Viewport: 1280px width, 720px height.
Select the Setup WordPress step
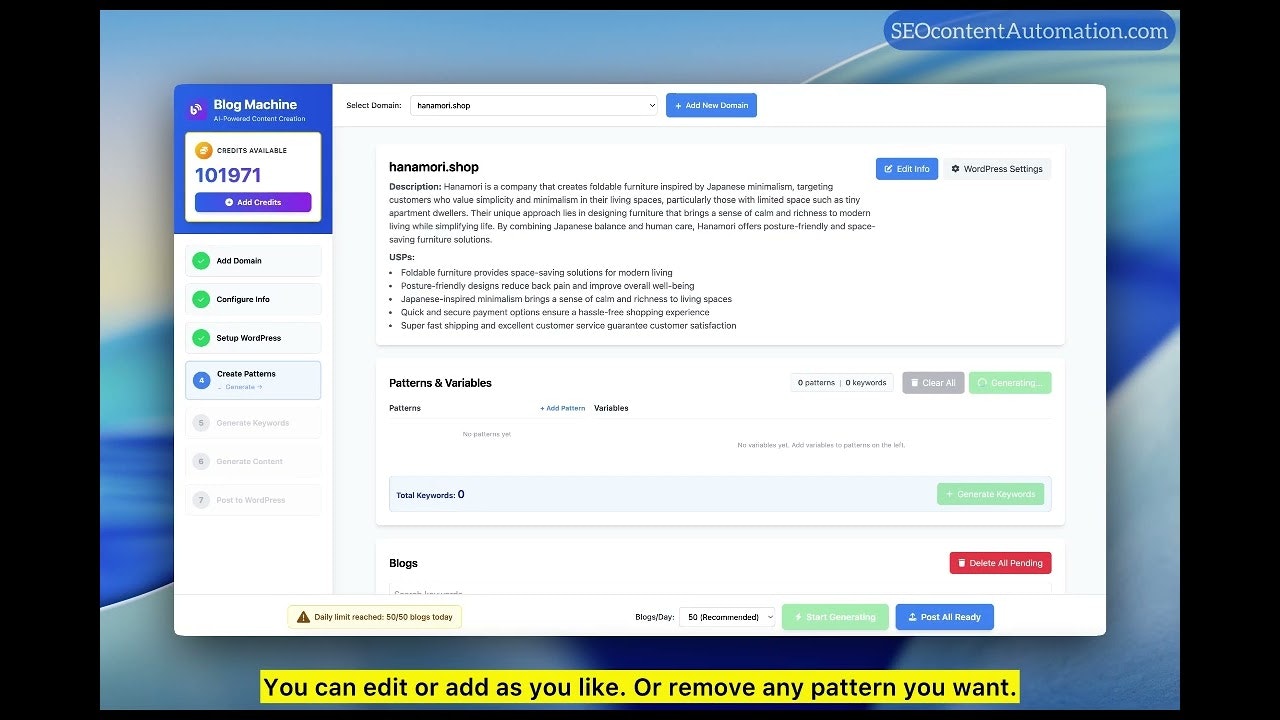coord(253,338)
